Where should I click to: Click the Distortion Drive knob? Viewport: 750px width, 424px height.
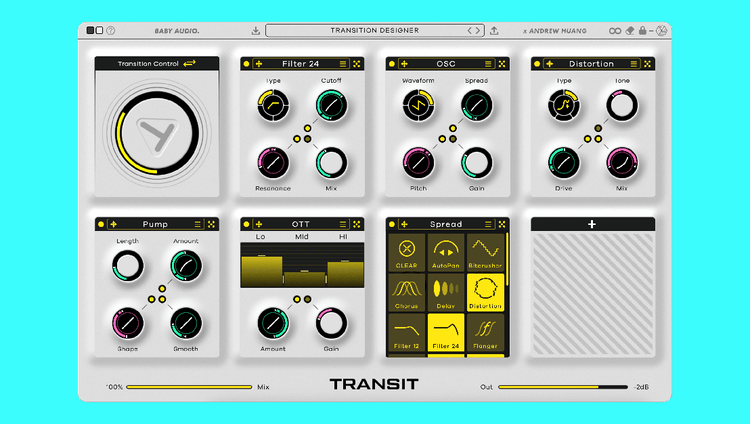564,163
